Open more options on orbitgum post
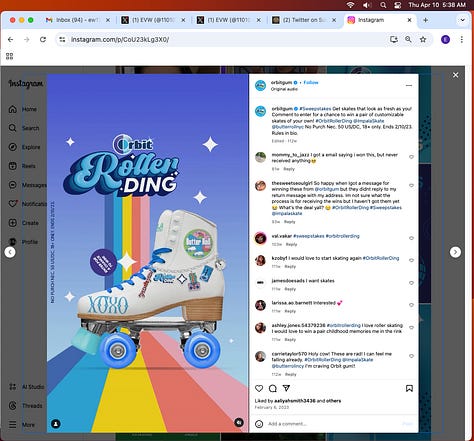The height and width of the screenshot is (441, 474). tap(409, 85)
